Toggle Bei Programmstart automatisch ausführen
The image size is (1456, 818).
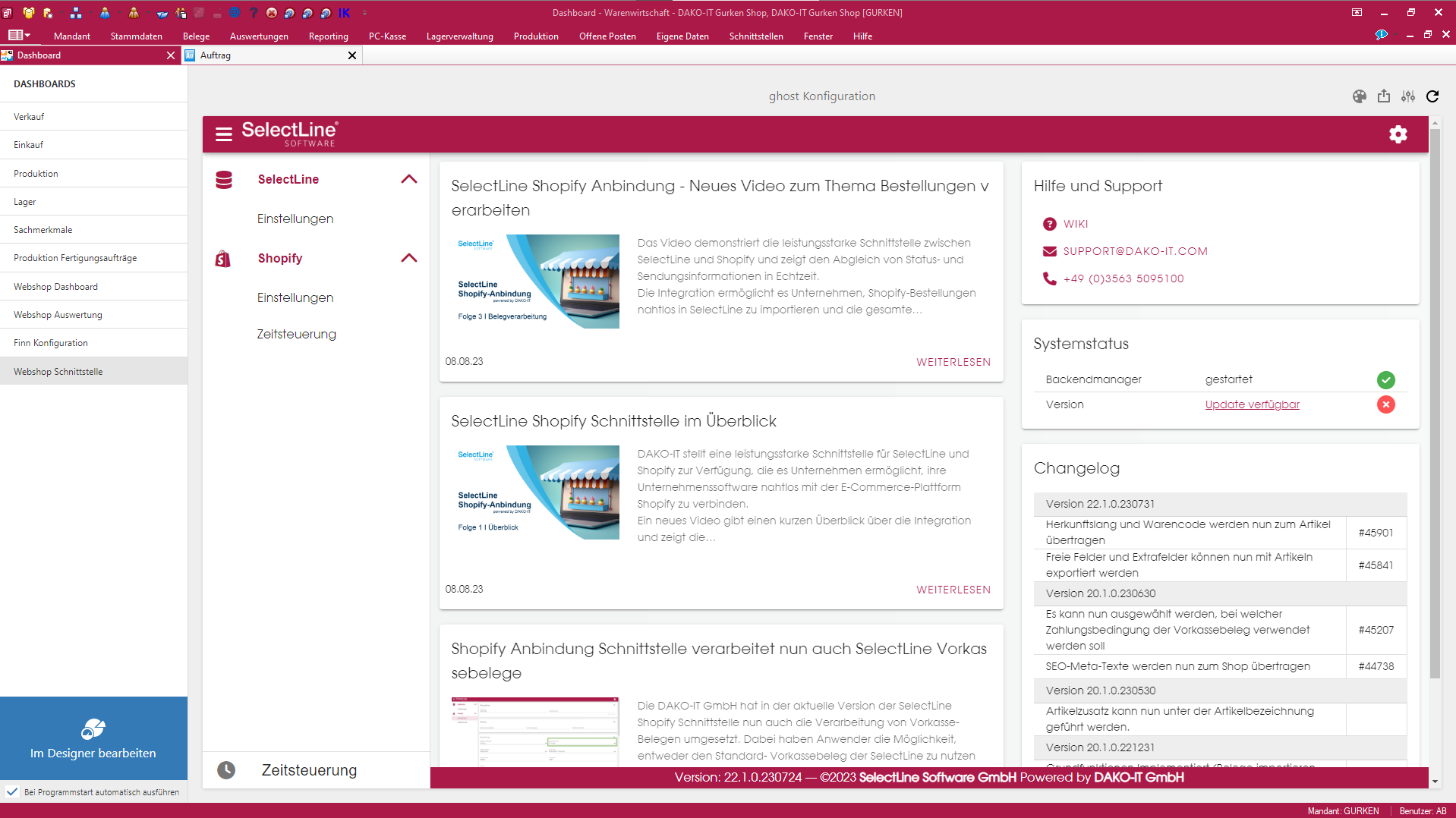tap(11, 792)
